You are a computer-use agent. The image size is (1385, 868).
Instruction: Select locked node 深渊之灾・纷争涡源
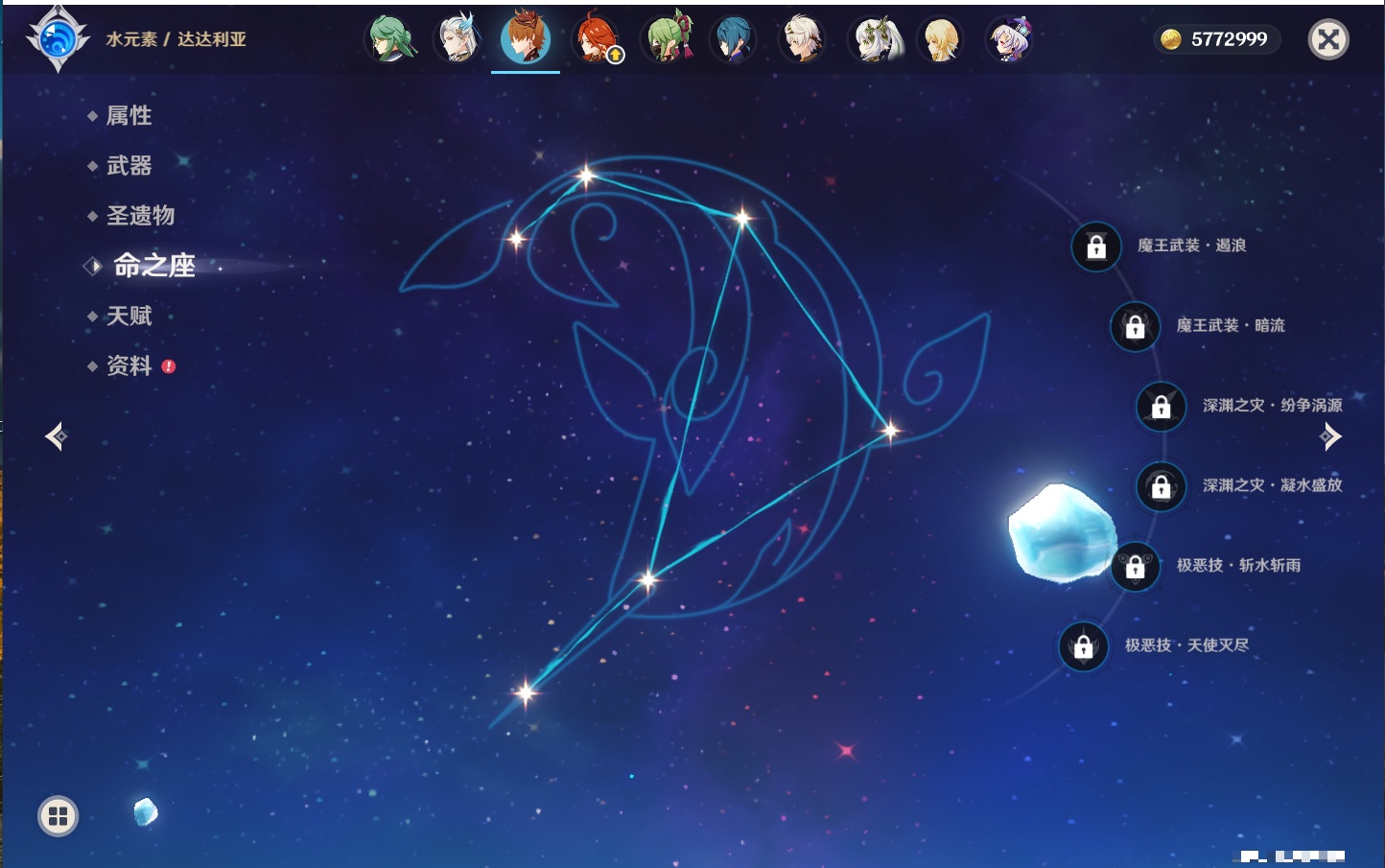pos(1161,407)
